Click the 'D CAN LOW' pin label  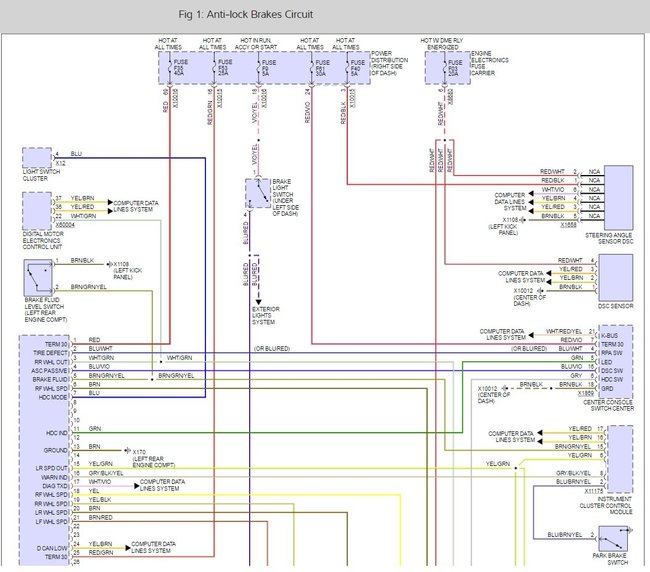[x=52, y=548]
